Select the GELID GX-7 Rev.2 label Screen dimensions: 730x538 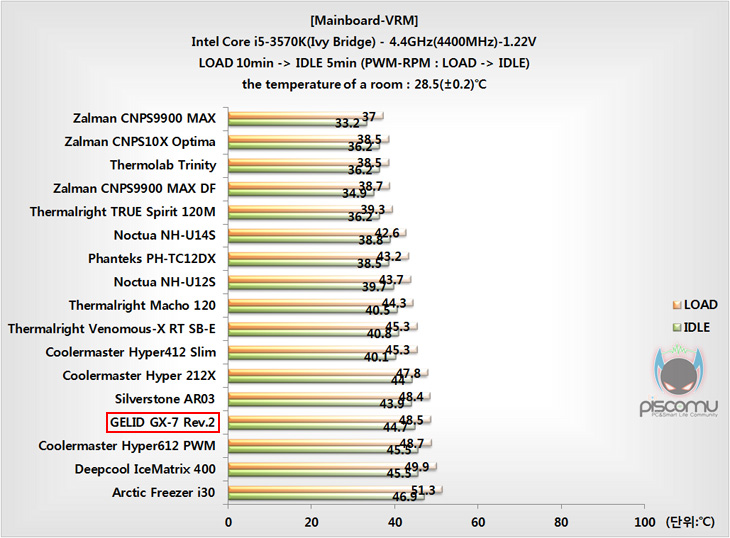click(x=162, y=423)
